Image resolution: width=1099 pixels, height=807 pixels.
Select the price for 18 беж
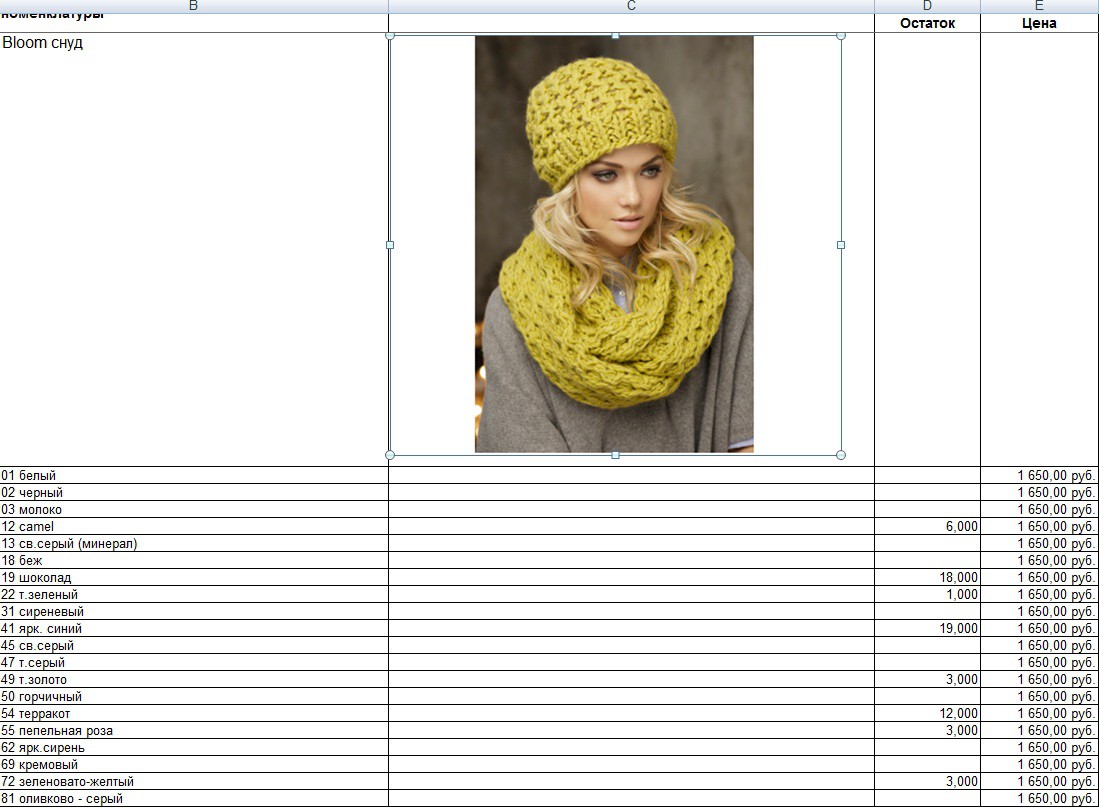point(1039,560)
